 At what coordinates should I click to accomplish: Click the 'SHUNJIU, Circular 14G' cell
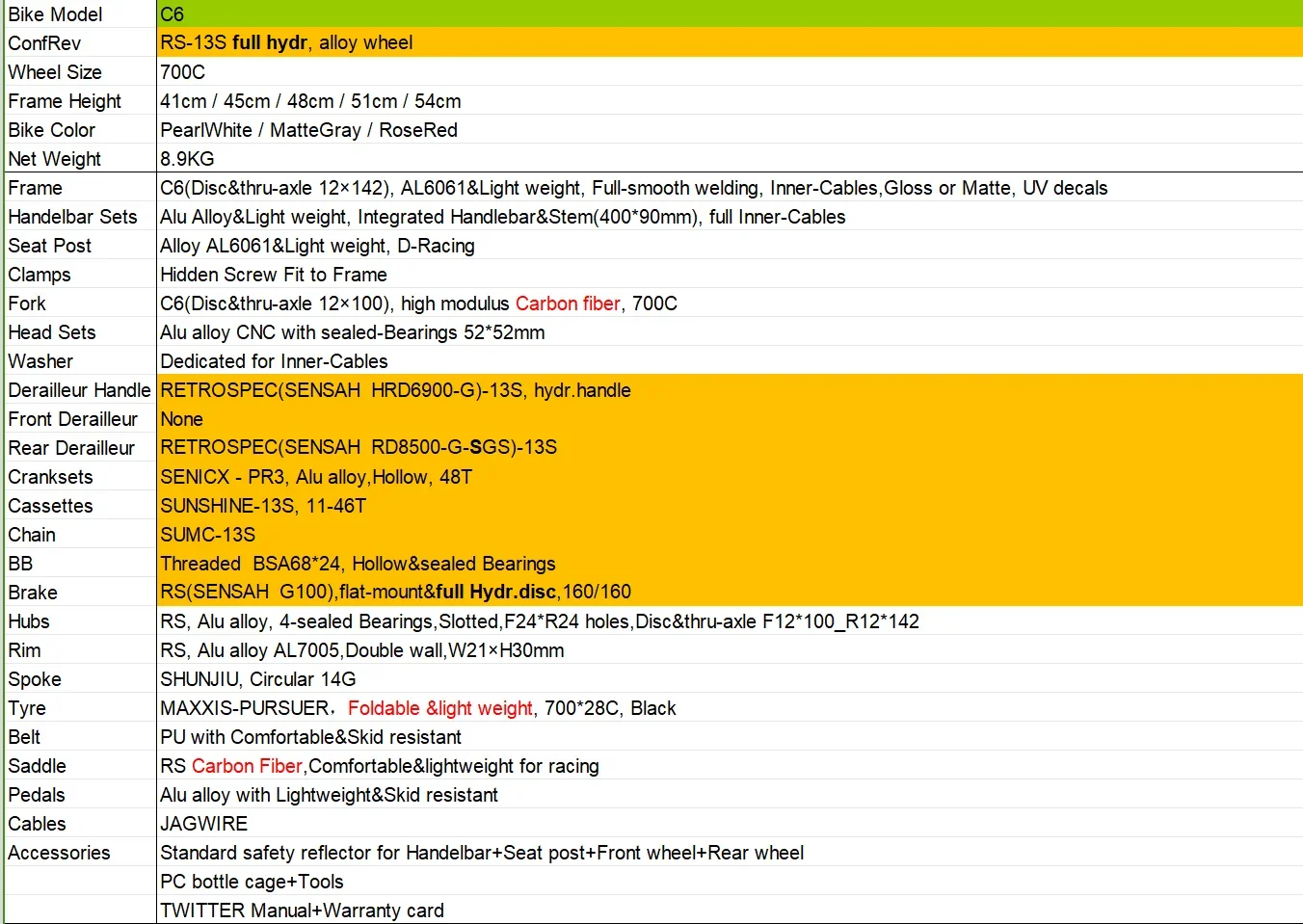pyautogui.click(x=730, y=678)
